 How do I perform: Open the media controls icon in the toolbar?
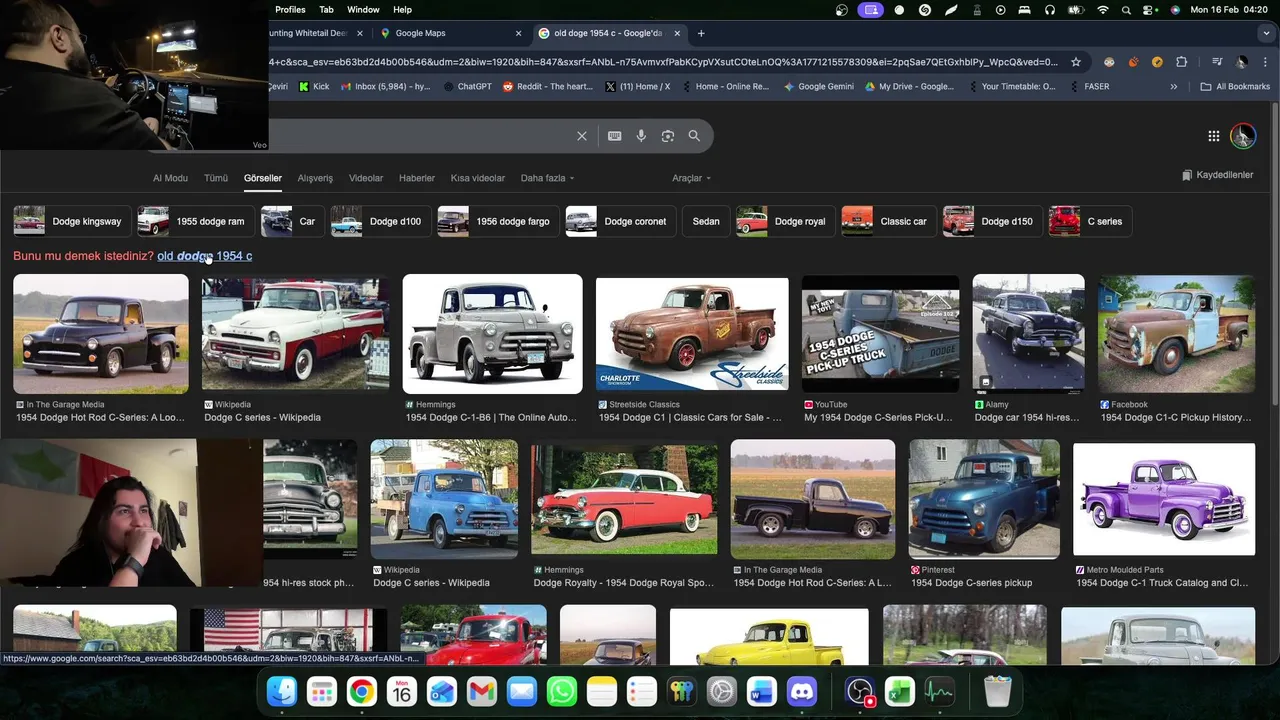[1217, 62]
